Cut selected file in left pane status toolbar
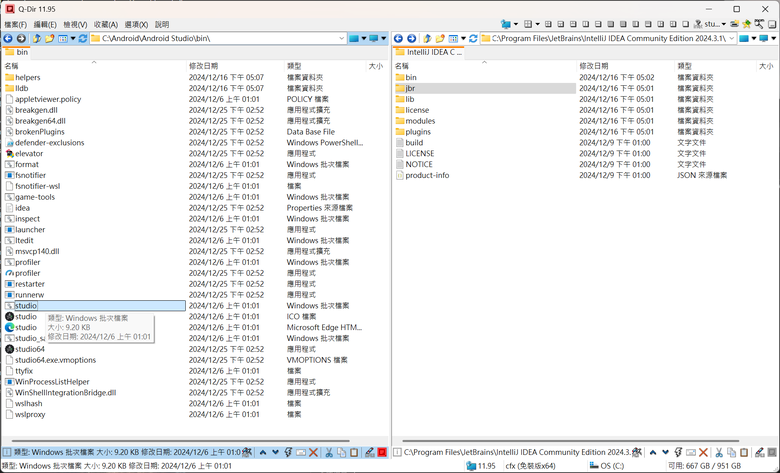This screenshot has width=780, height=473. [x=329, y=452]
